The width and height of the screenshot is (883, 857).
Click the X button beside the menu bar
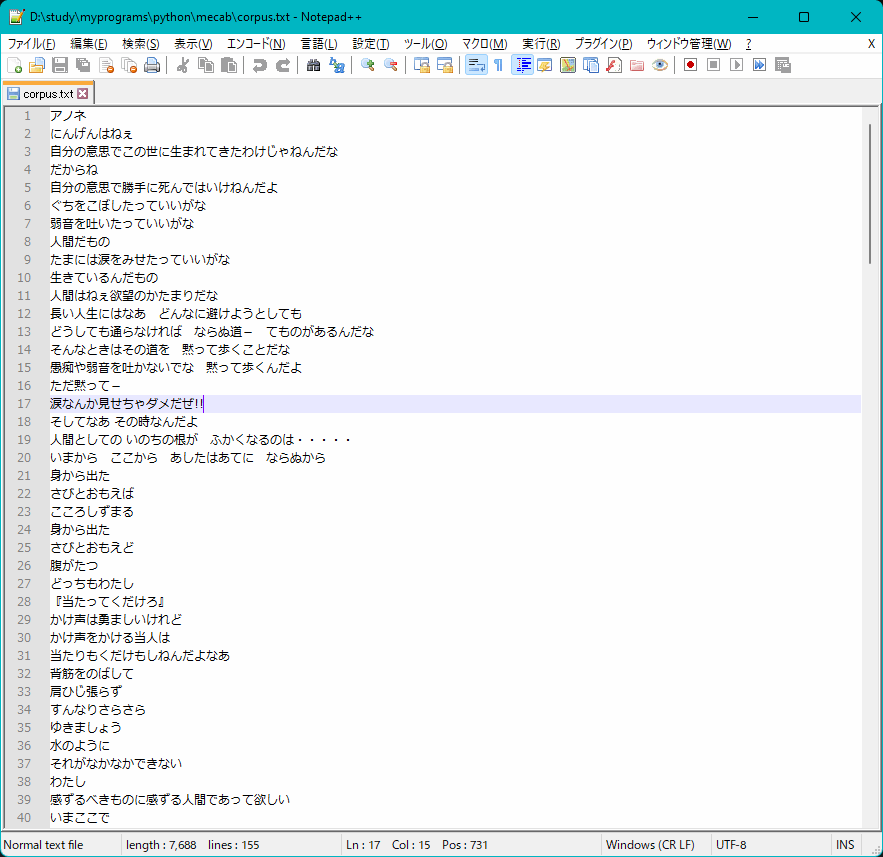click(x=871, y=44)
